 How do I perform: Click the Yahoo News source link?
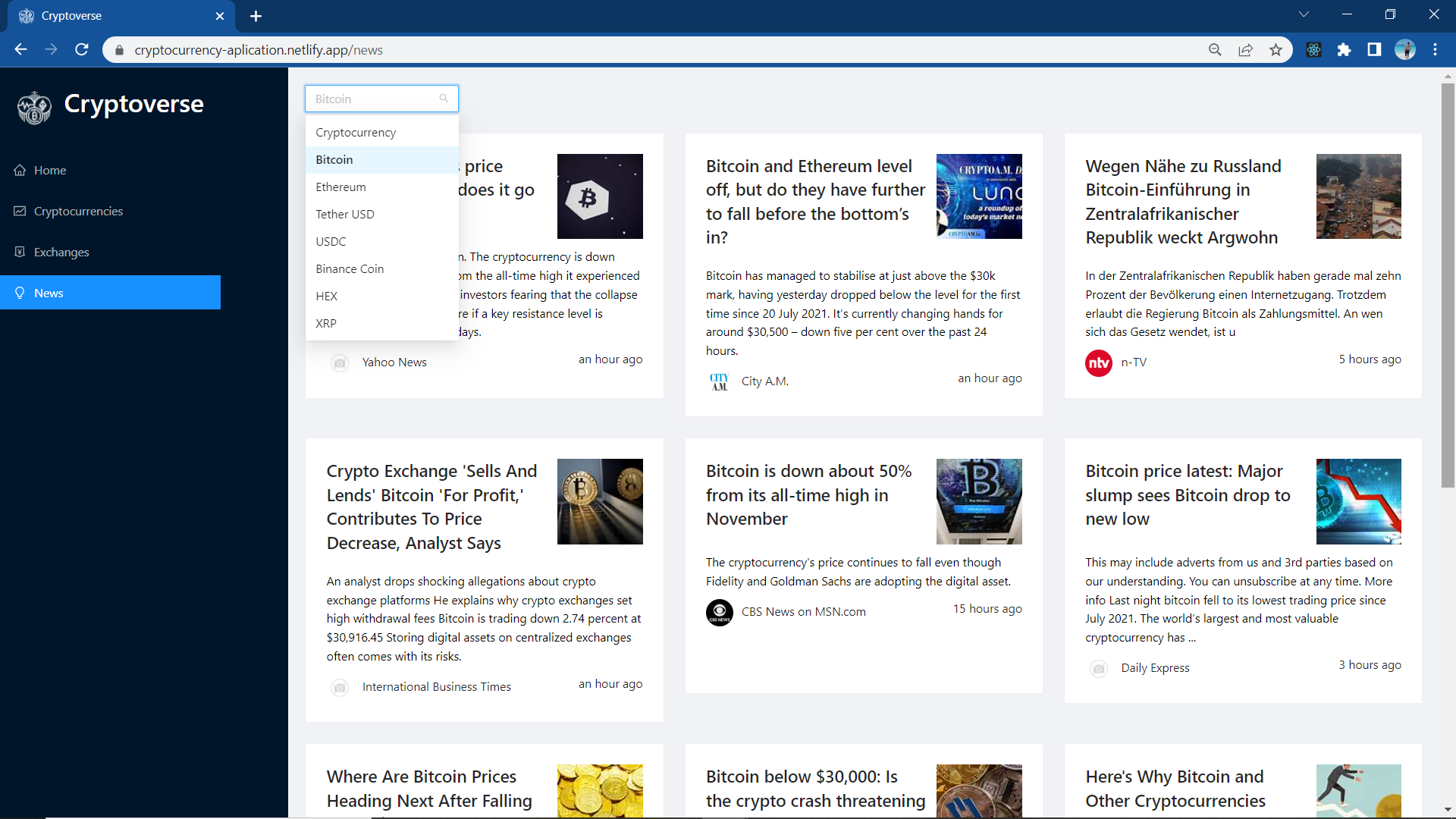coord(394,362)
